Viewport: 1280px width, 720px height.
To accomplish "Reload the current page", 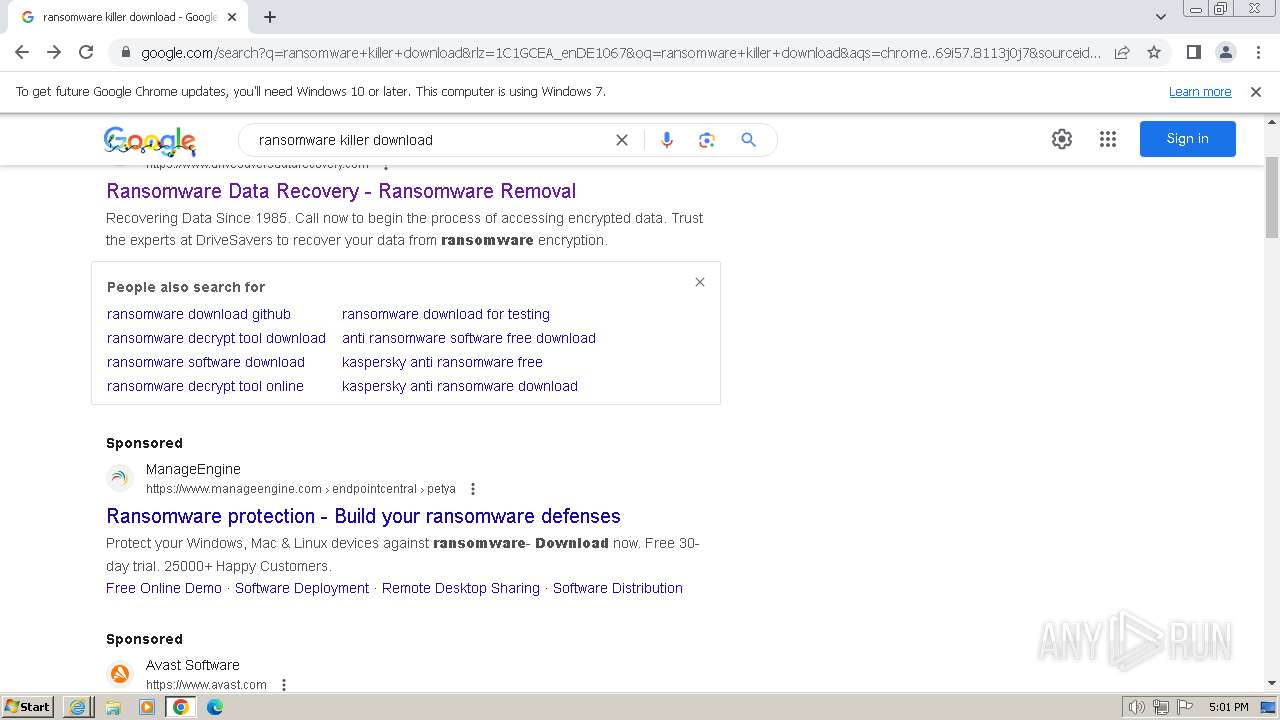I will point(86,52).
